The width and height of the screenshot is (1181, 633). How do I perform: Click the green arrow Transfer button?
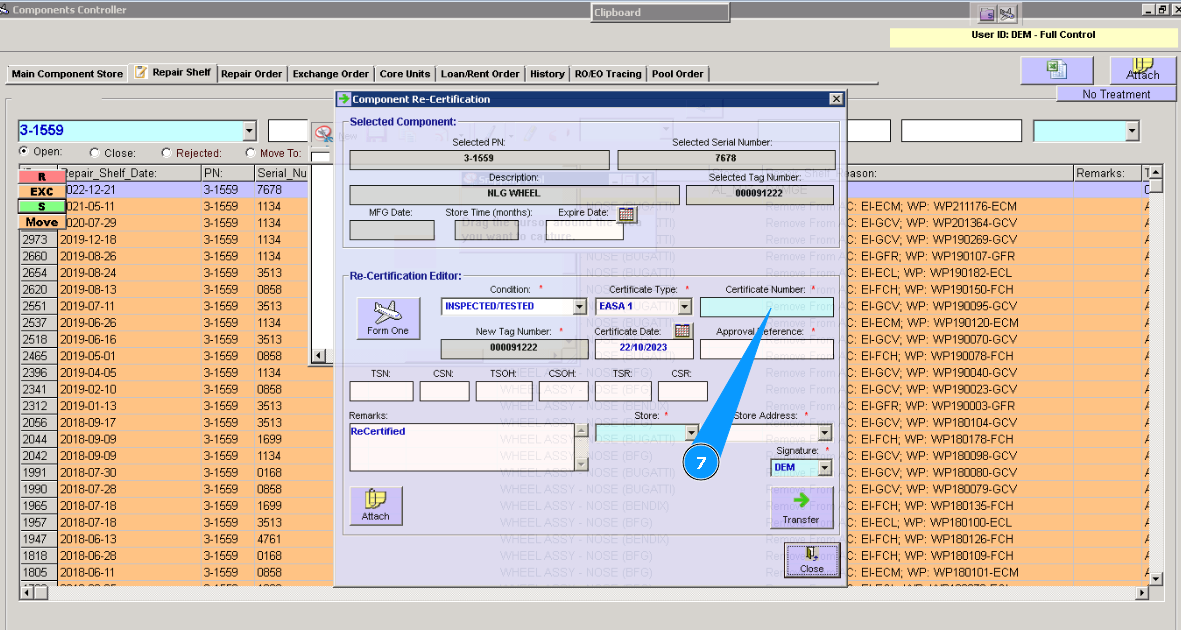[x=801, y=507]
